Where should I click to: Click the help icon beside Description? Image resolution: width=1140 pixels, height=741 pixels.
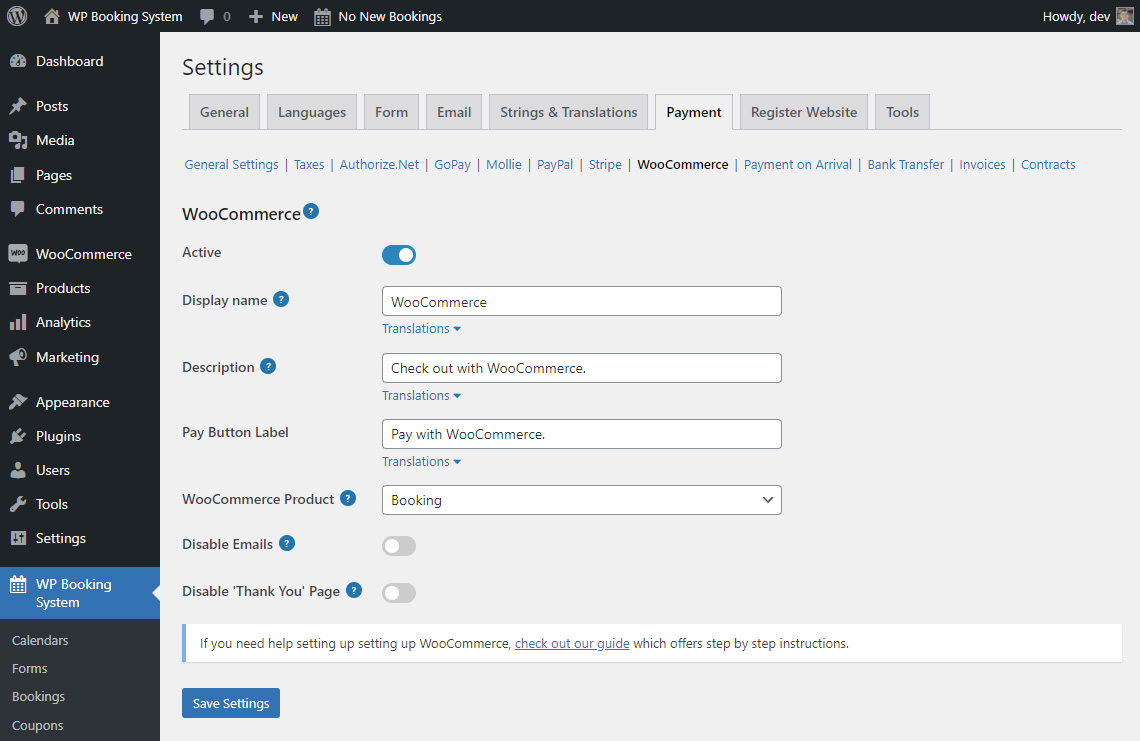click(268, 367)
